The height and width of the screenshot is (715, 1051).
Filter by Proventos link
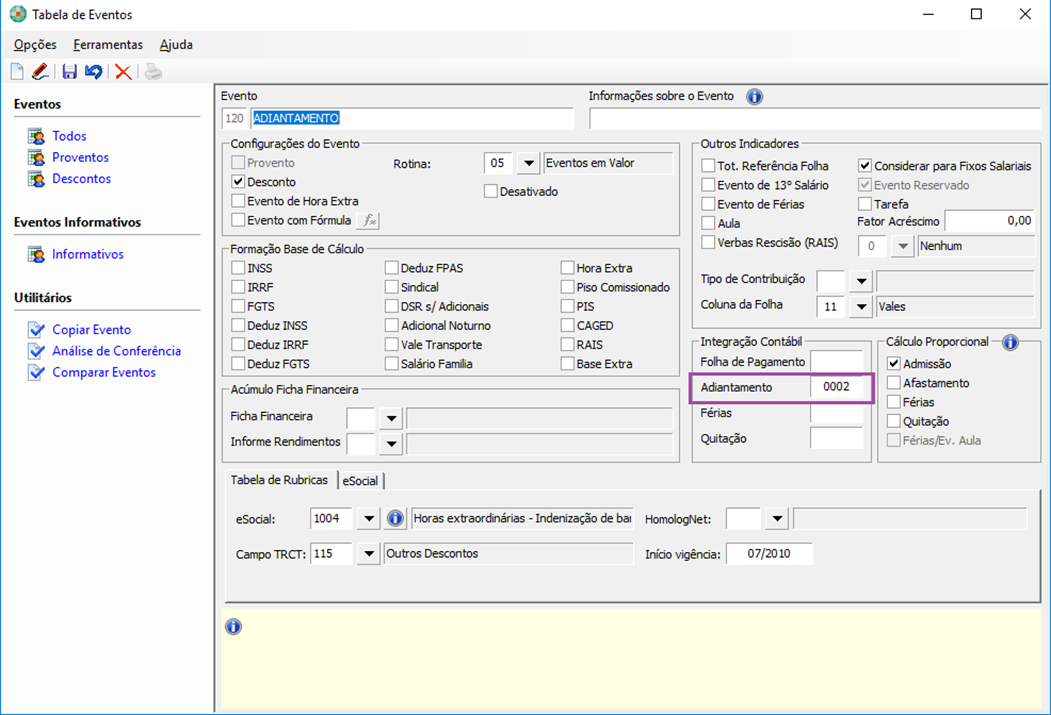click(x=80, y=157)
